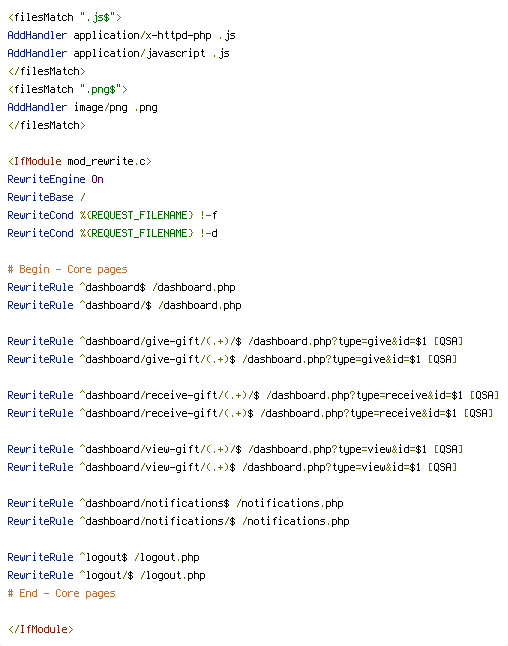Click the opening filesMatch ".js$" tag

[65, 17]
